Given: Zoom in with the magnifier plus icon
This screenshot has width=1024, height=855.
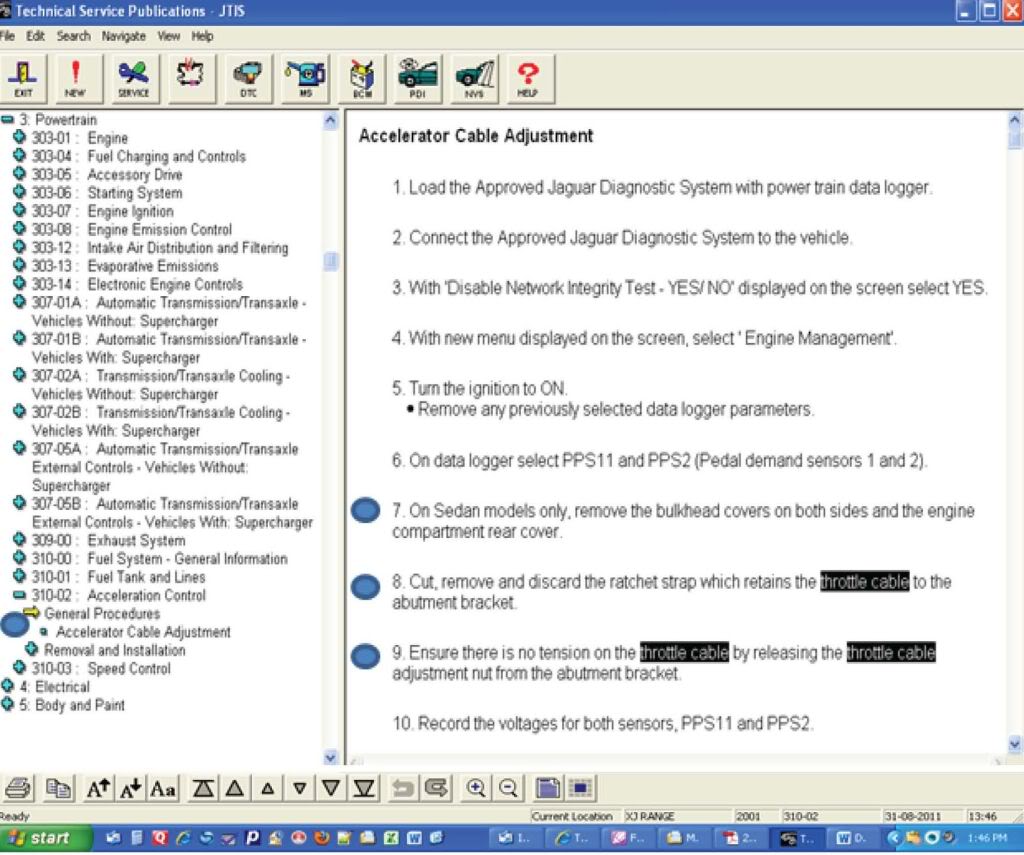Looking at the screenshot, I should tap(476, 788).
